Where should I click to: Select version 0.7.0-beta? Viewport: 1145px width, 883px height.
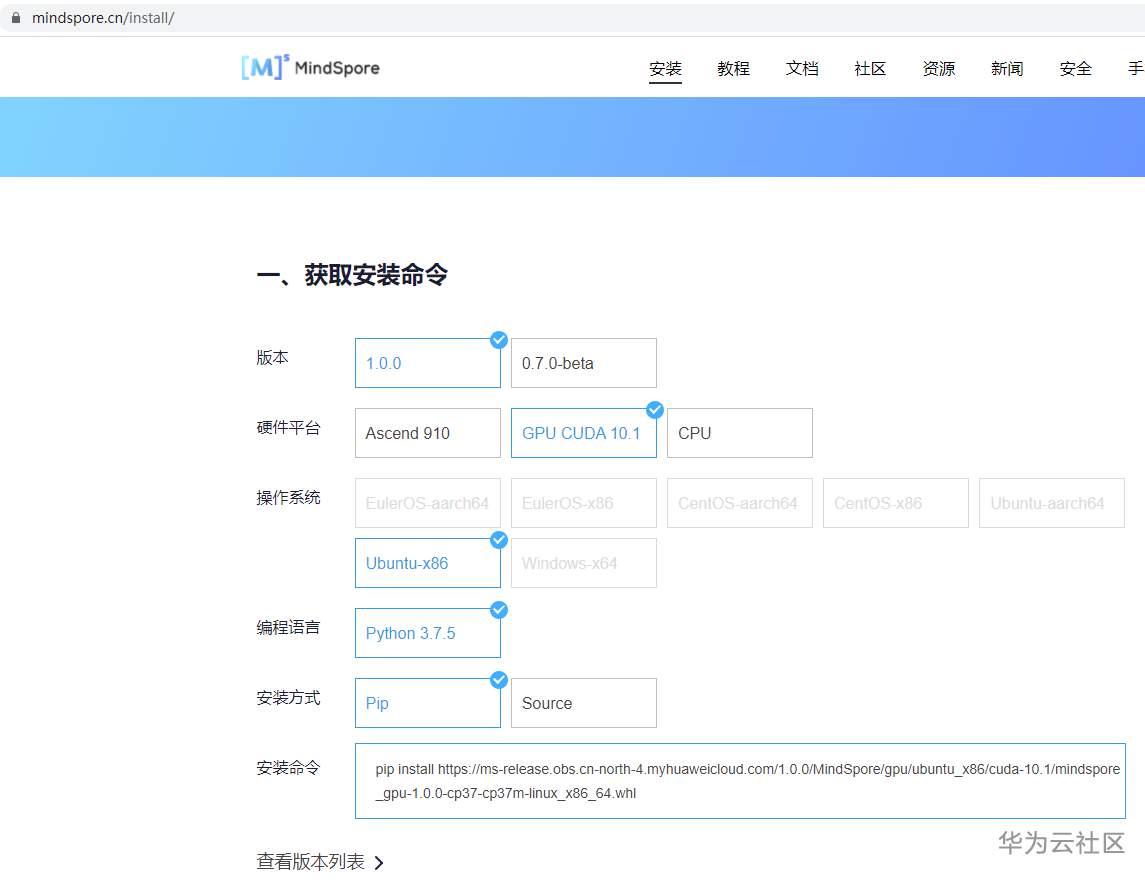(583, 363)
